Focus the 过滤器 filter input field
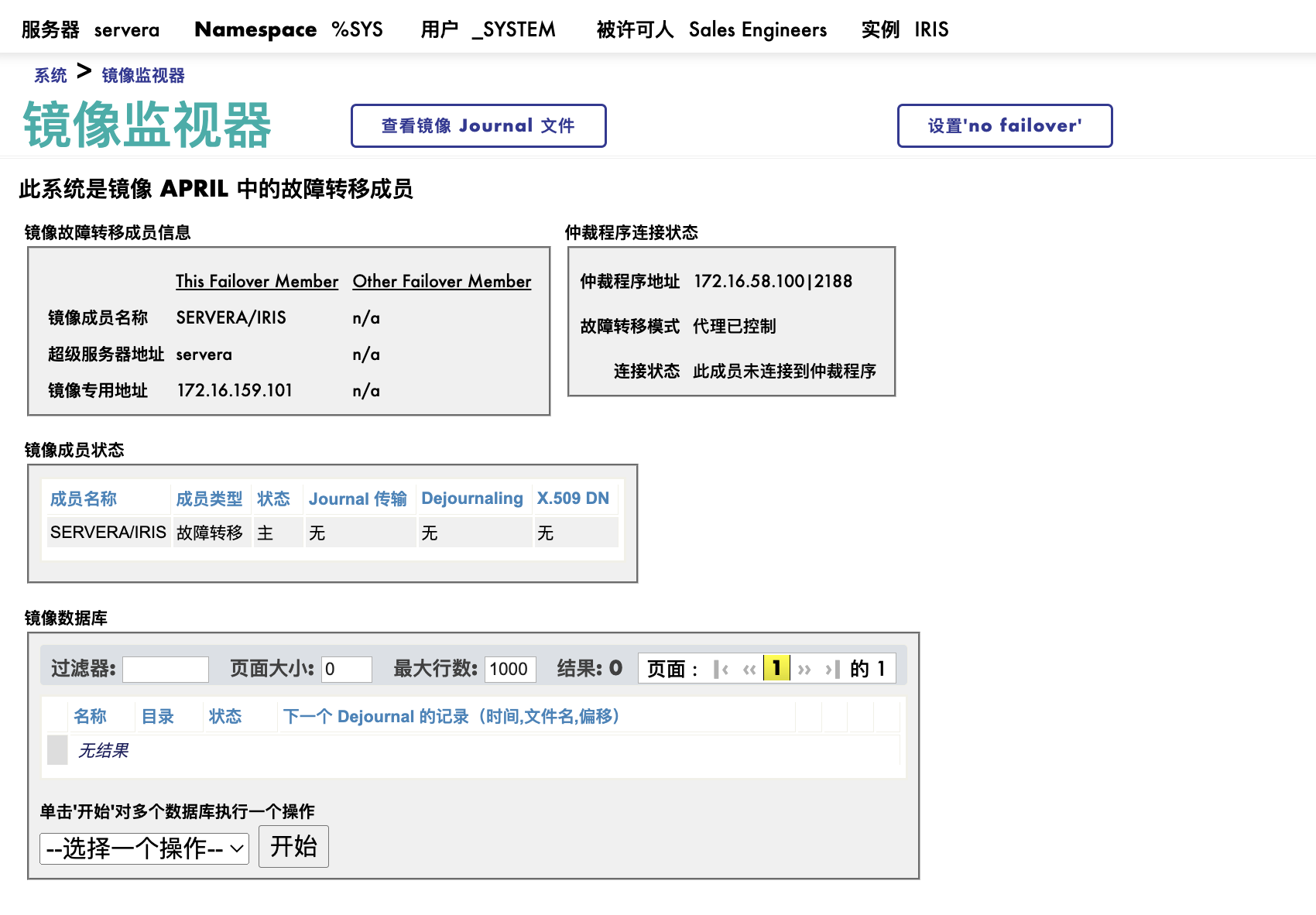1316x915 pixels. 166,669
